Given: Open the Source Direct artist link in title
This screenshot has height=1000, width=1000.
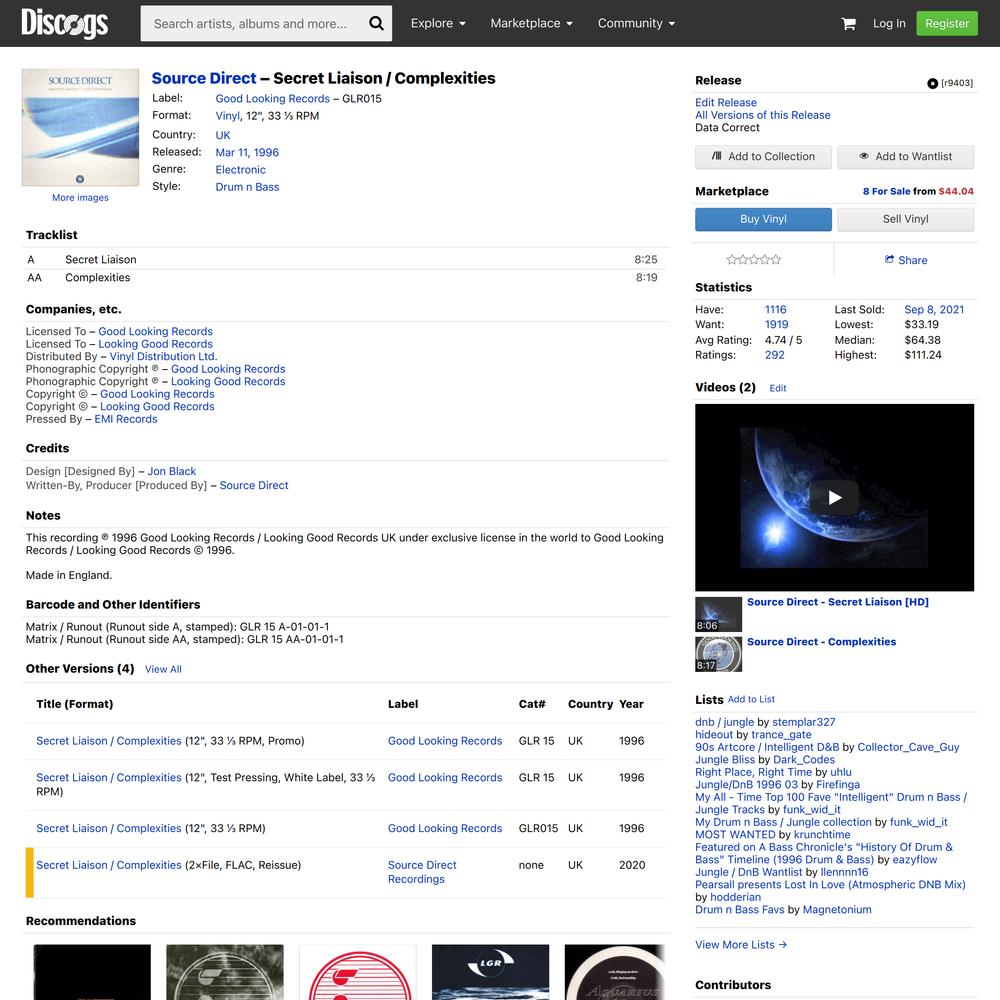Looking at the screenshot, I should point(204,78).
